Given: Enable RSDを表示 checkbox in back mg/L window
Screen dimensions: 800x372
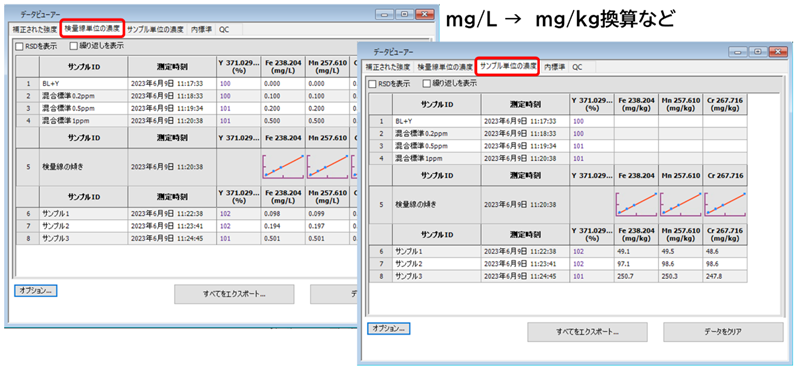Looking at the screenshot, I should click(19, 46).
